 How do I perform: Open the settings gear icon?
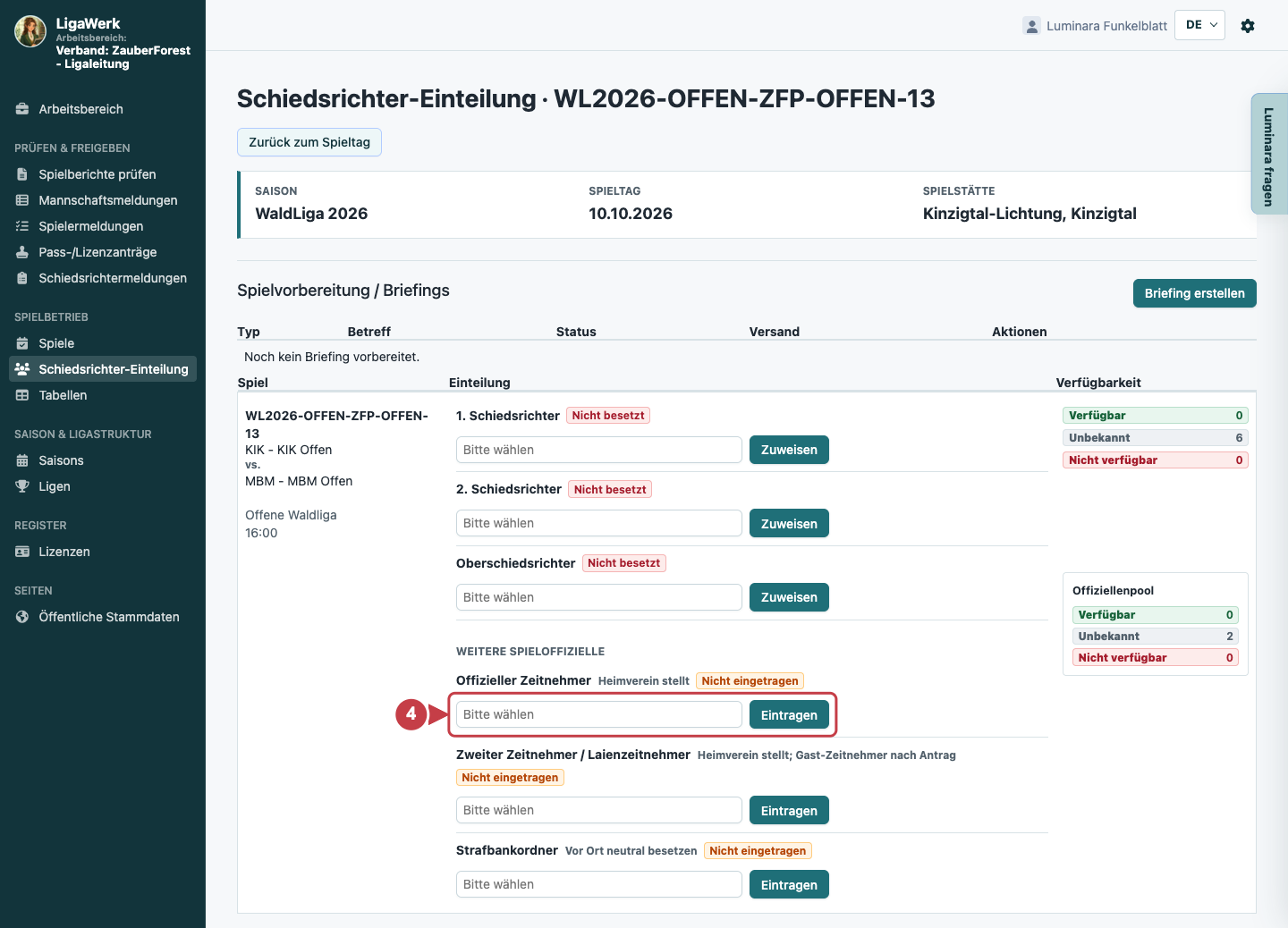(x=1248, y=26)
